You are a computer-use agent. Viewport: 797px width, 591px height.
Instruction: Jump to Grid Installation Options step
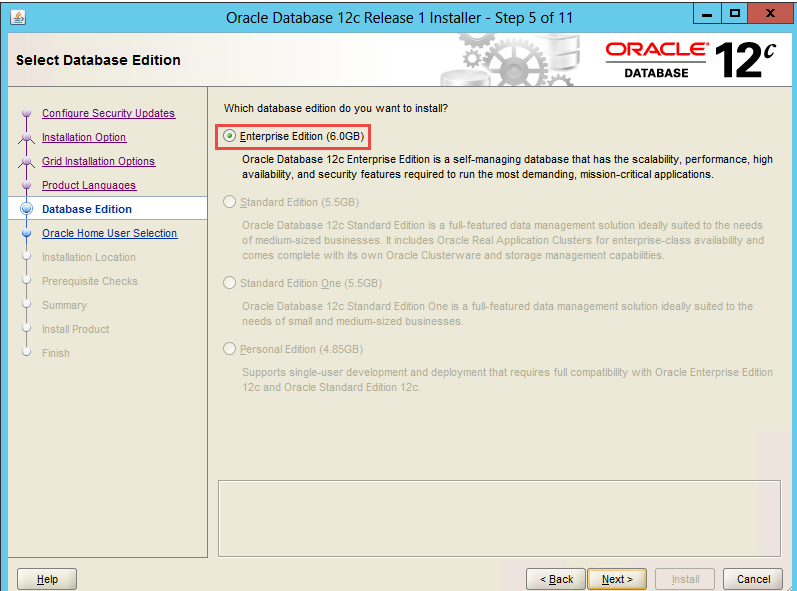(x=98, y=161)
